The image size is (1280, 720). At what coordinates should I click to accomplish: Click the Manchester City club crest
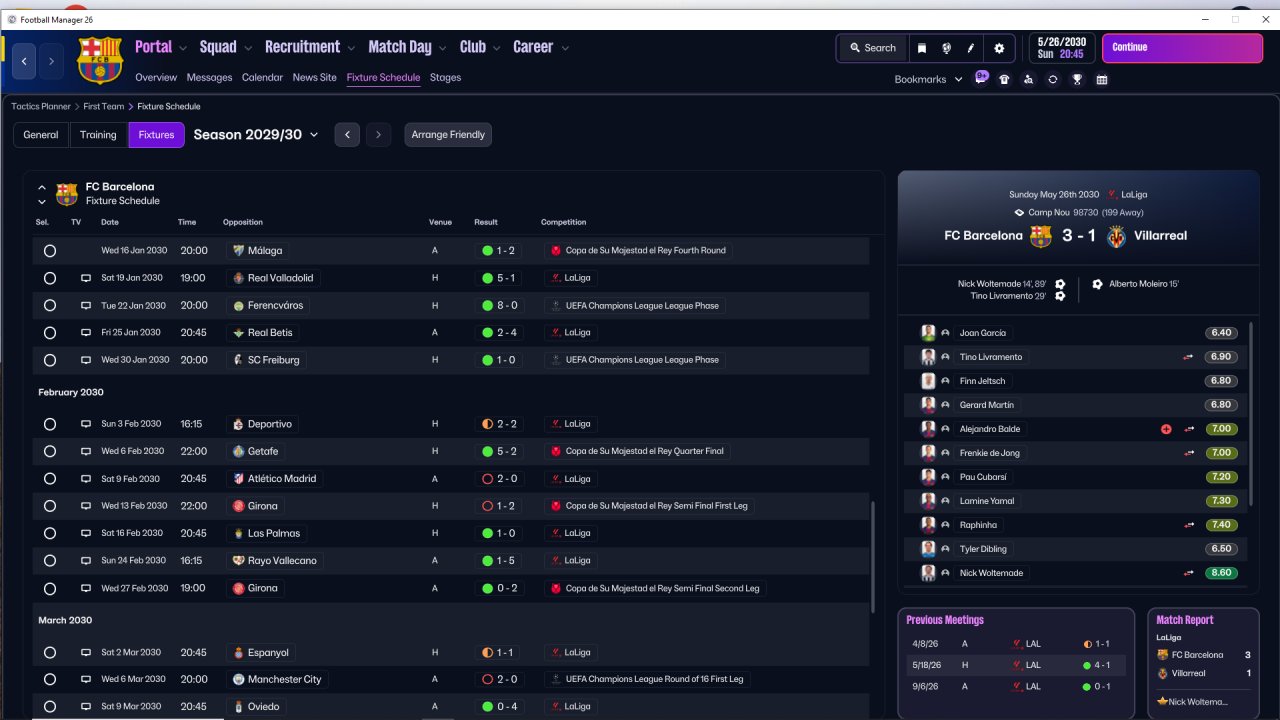click(238, 679)
